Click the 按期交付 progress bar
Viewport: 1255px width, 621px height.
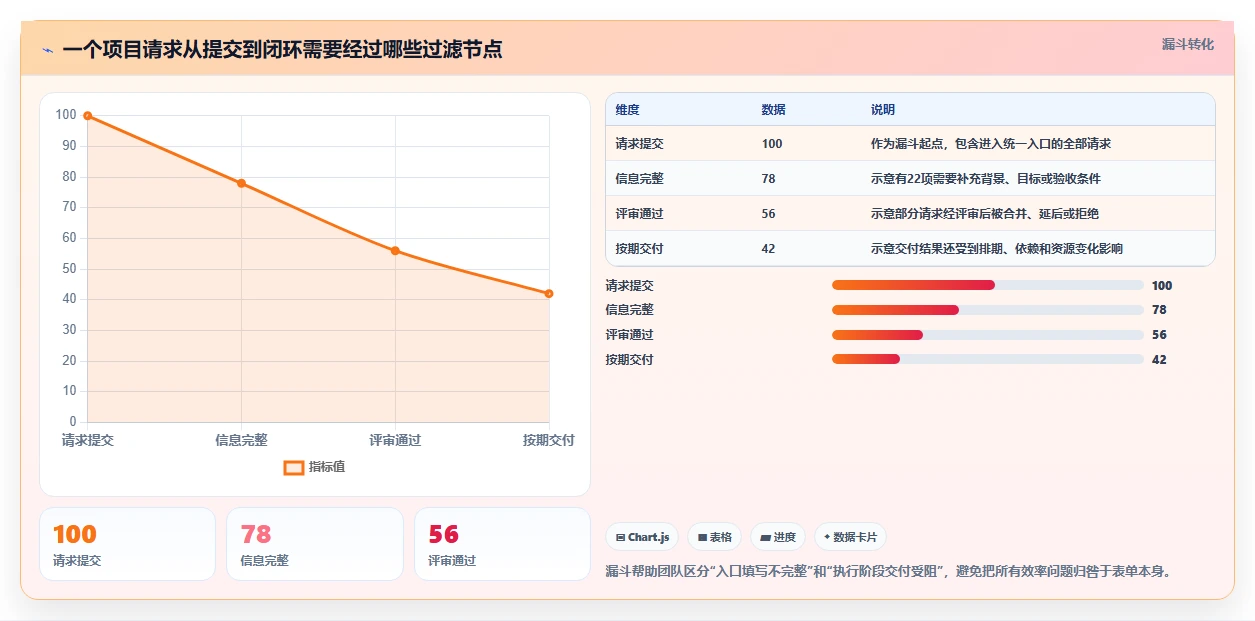coord(987,359)
